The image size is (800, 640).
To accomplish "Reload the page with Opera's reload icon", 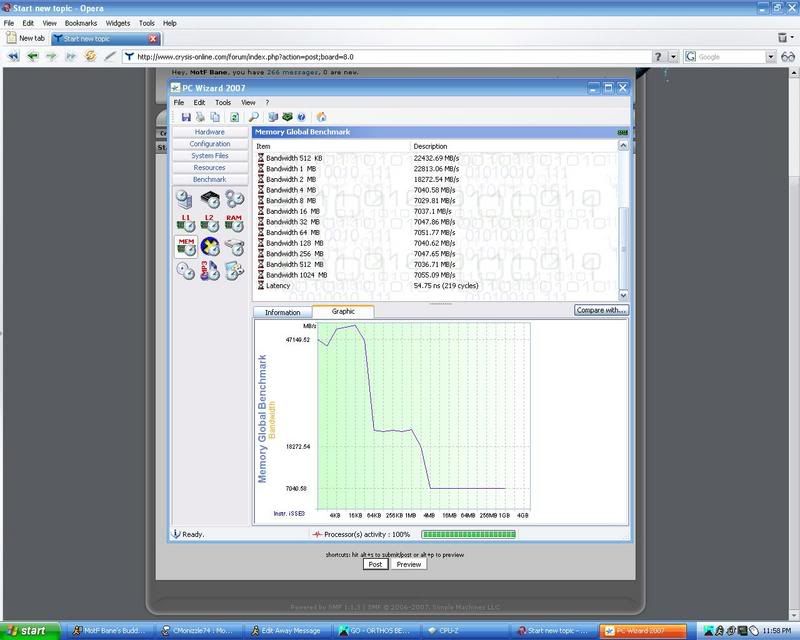I will pos(90,56).
